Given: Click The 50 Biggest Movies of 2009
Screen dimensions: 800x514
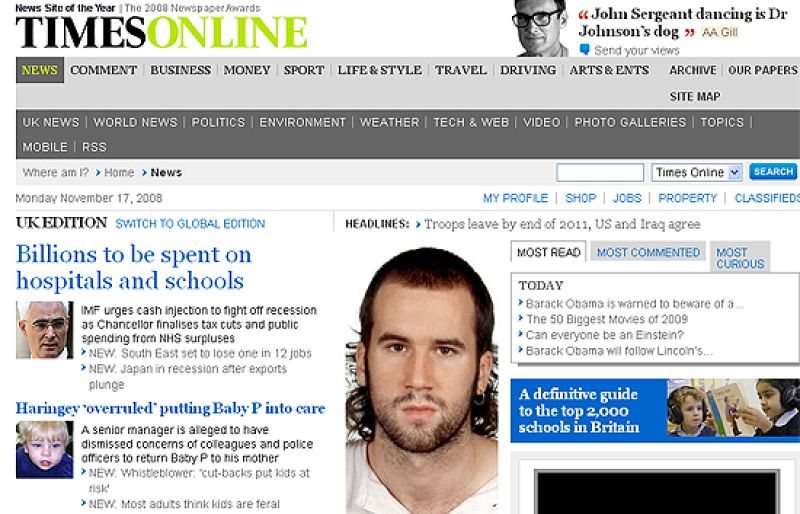Looking at the screenshot, I should [x=607, y=320].
